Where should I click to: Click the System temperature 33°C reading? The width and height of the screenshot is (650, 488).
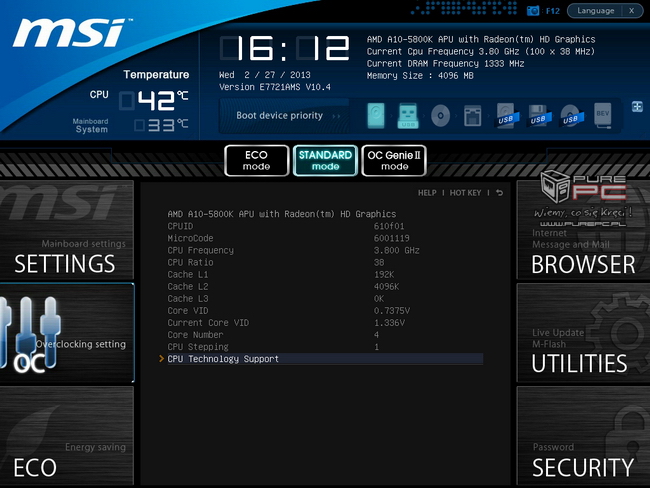(161, 125)
